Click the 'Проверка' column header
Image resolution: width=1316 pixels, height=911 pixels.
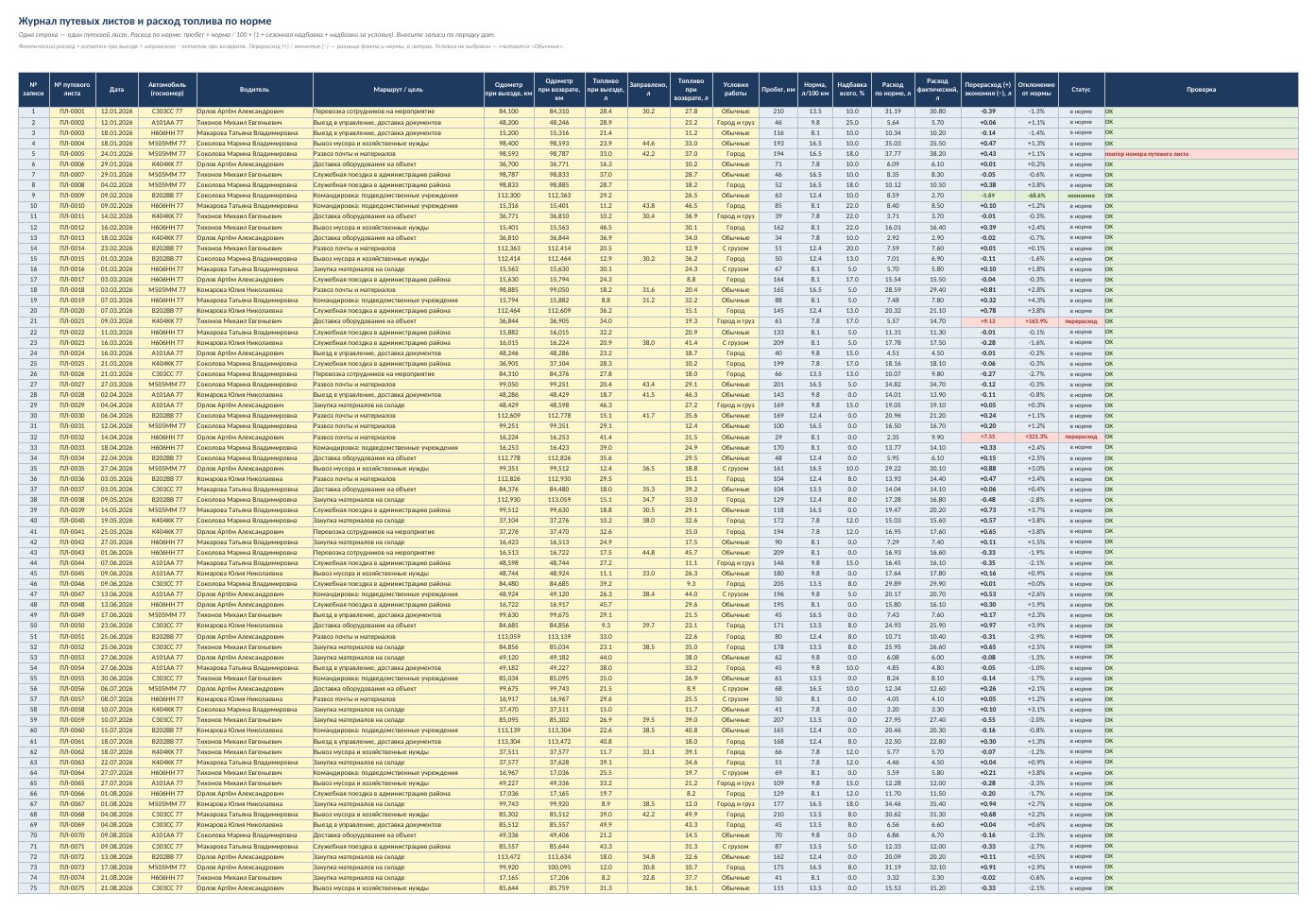point(1201,90)
